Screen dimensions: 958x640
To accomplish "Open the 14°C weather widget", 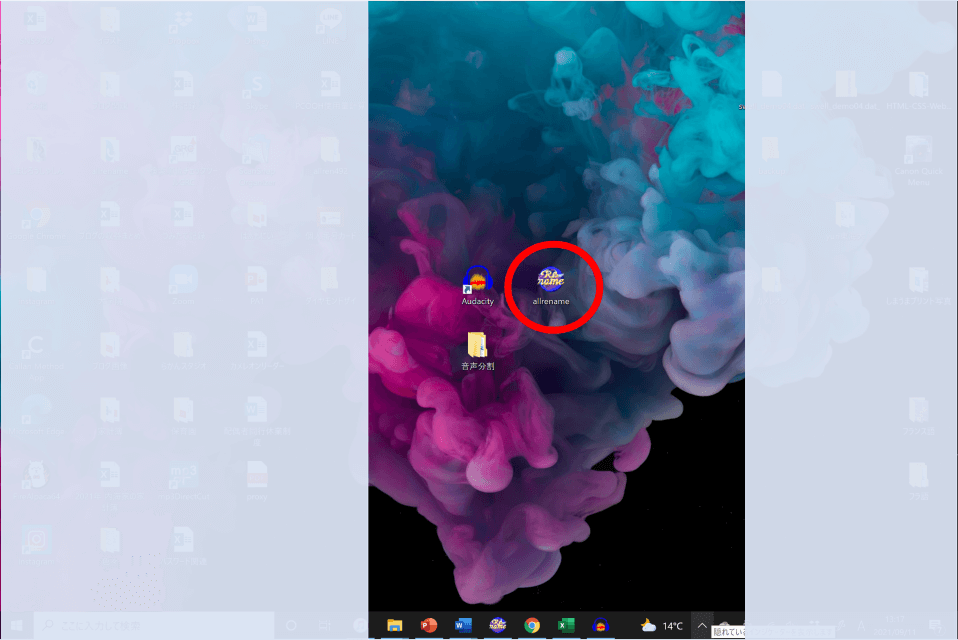I will pyautogui.click(x=661, y=625).
